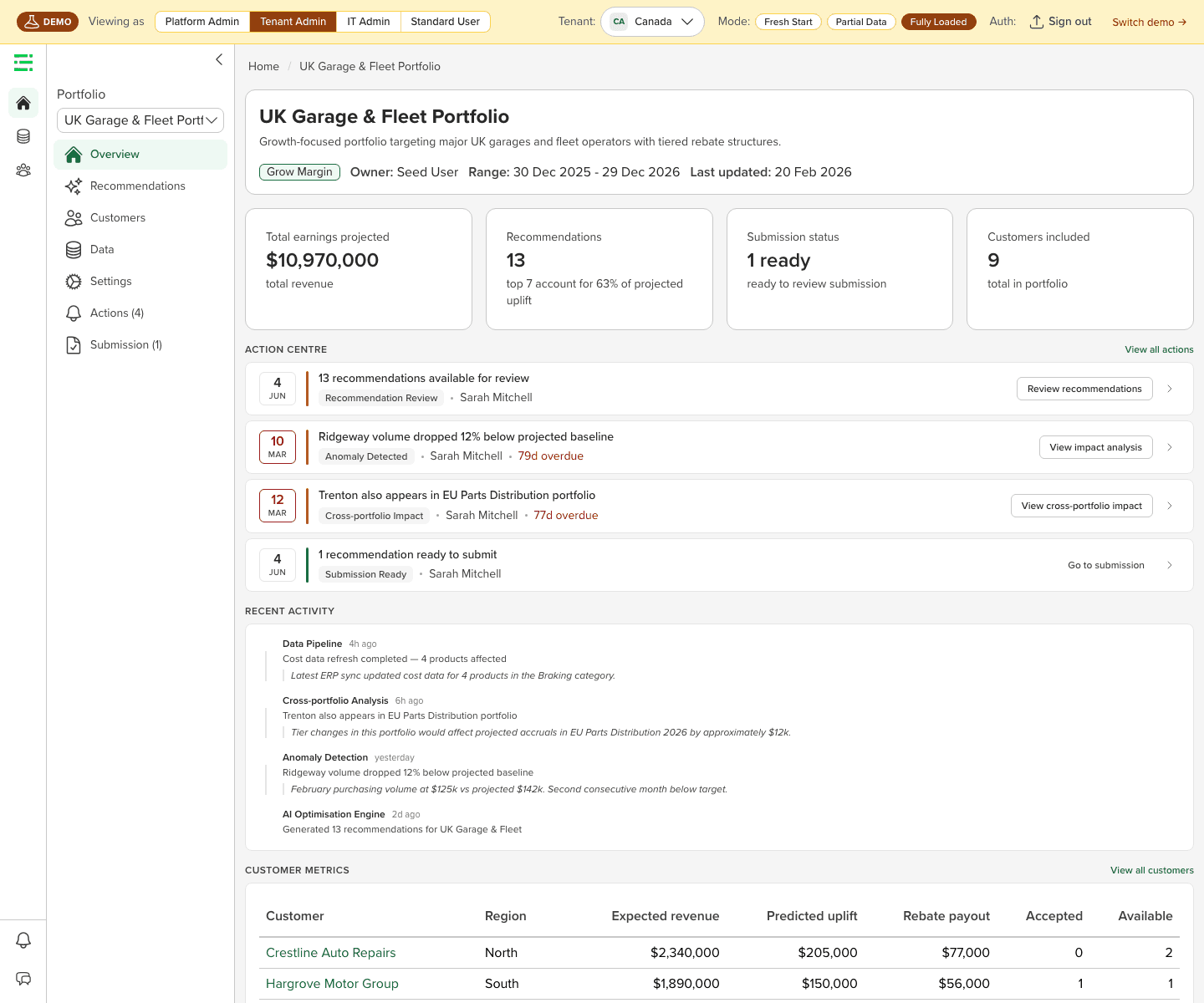The image size is (1204, 1003).
Task: Switch view to IT Admin
Action: [x=369, y=22]
